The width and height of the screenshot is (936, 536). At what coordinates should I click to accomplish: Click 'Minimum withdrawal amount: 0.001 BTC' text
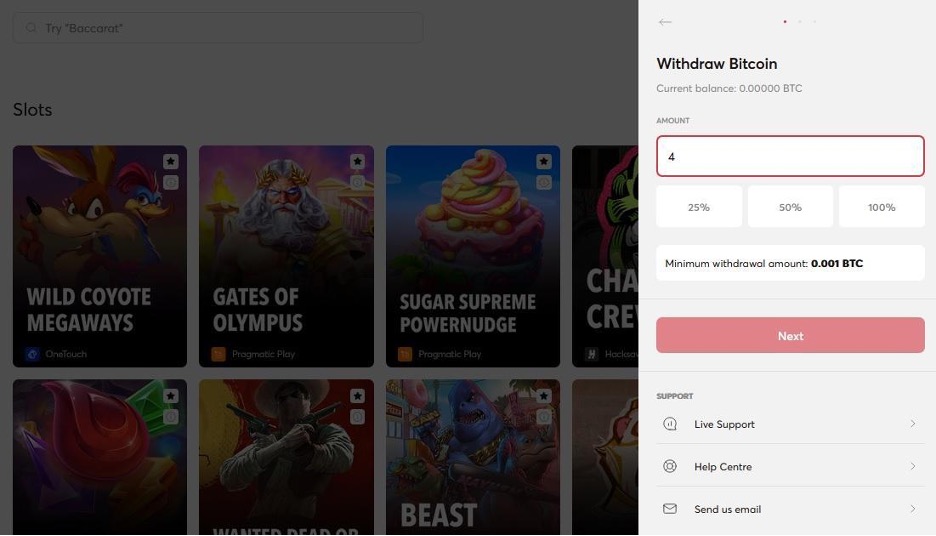click(764, 263)
